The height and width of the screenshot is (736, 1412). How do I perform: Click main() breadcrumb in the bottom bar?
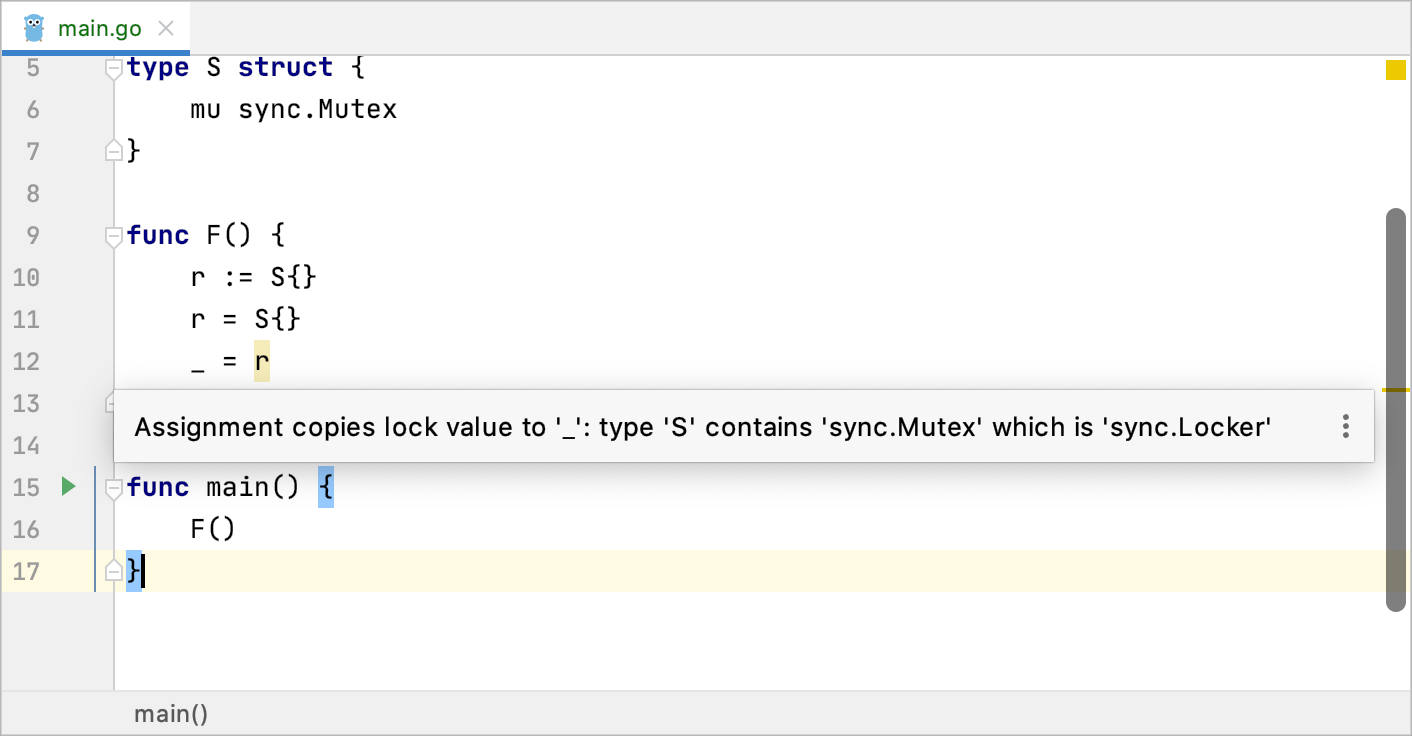[171, 714]
